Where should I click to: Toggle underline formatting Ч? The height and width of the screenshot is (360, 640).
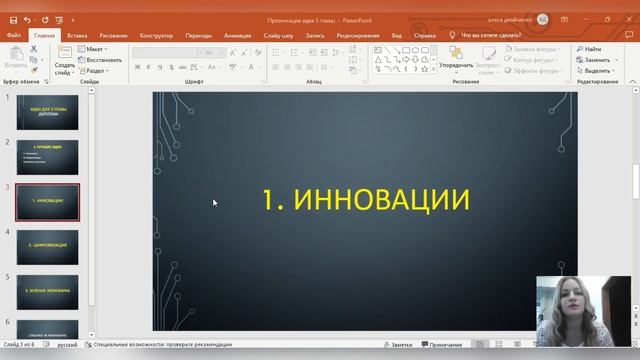point(160,67)
